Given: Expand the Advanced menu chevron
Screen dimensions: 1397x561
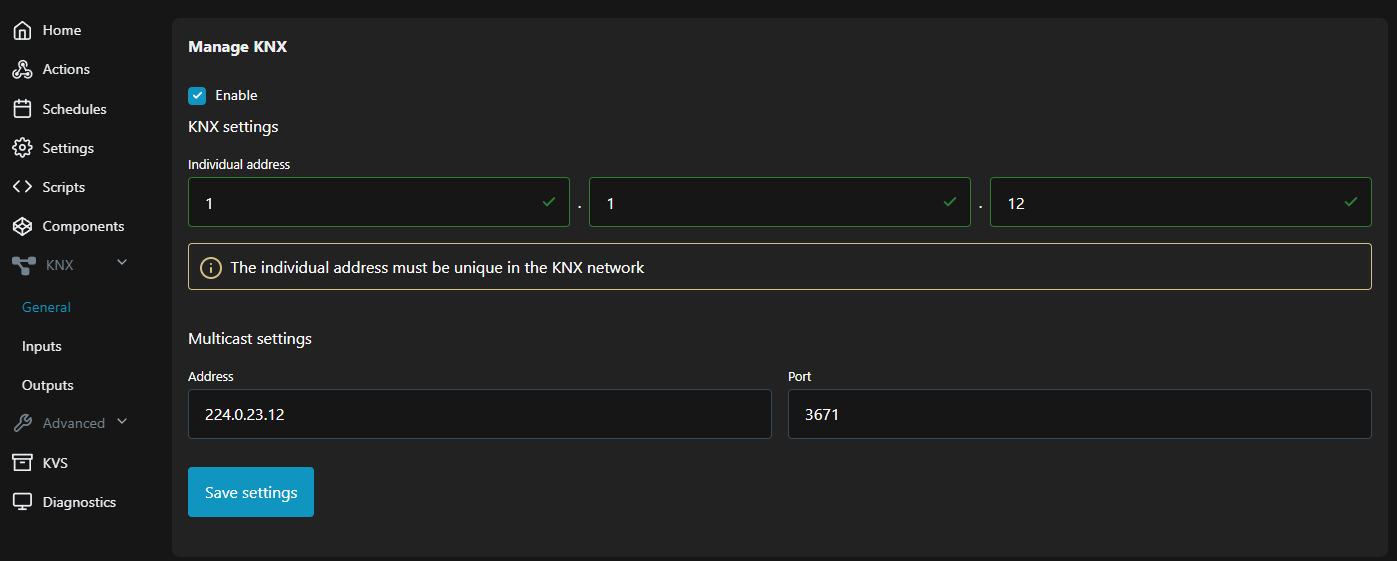Looking at the screenshot, I should pyautogui.click(x=122, y=422).
